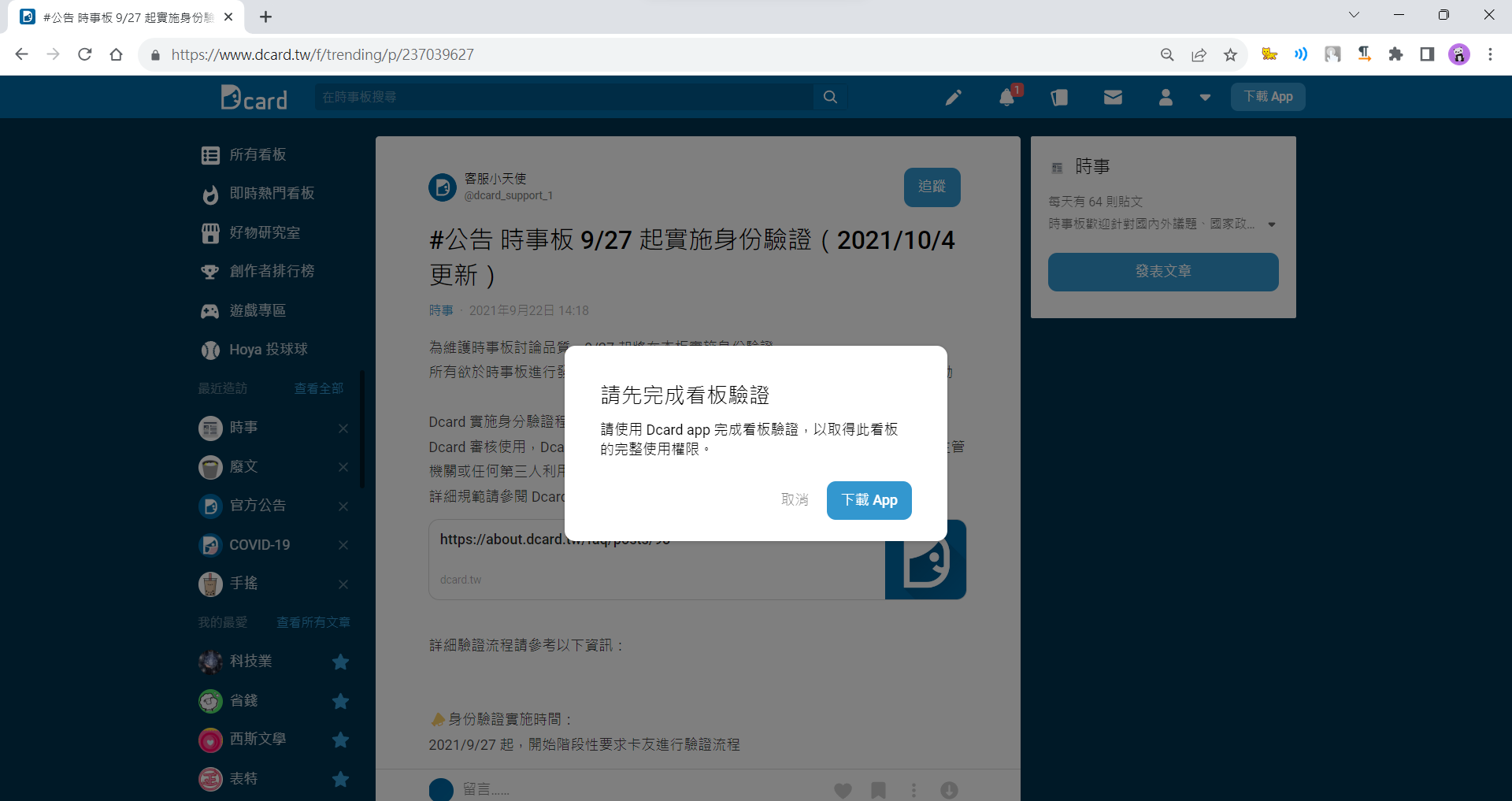
Task: Click the 查看所有文章 link
Action: point(313,622)
